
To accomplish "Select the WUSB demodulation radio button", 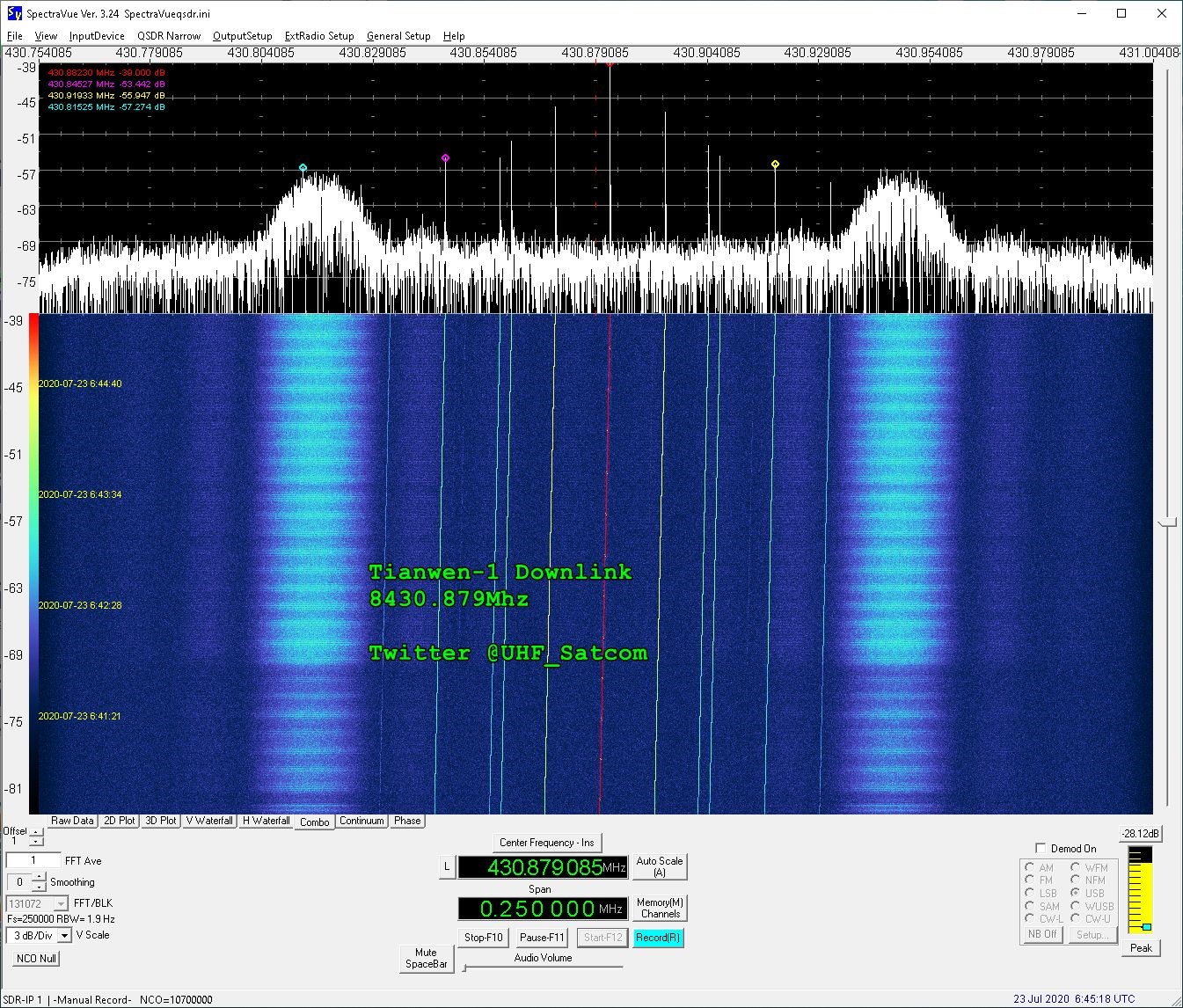I will pyautogui.click(x=1076, y=906).
